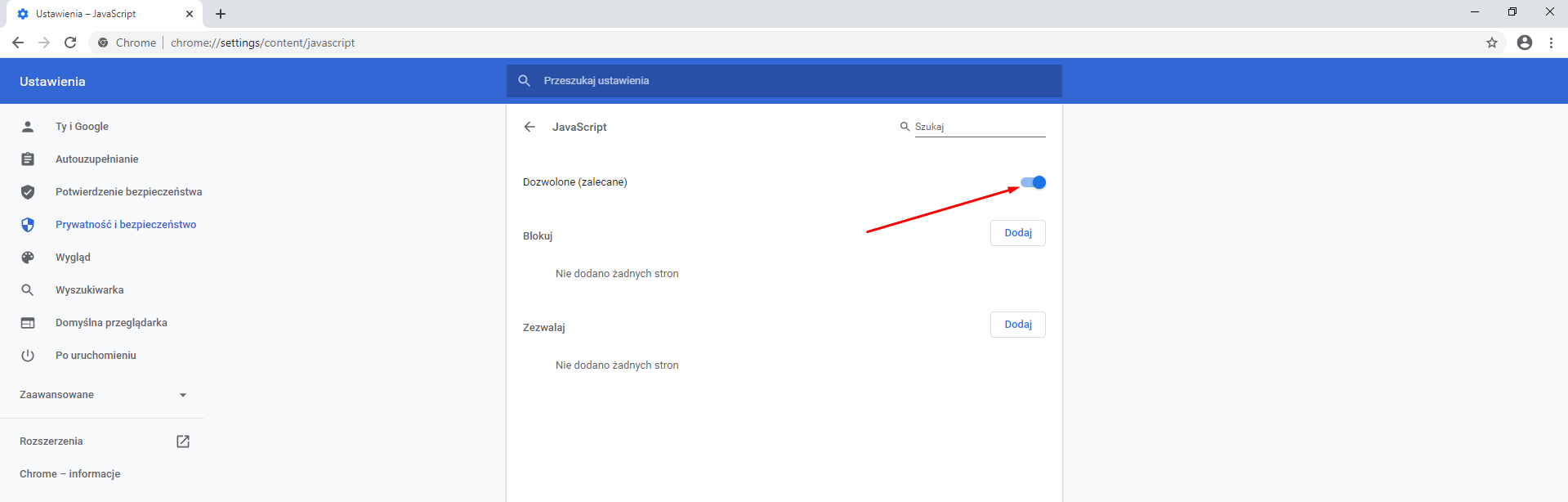This screenshot has height=502, width=1568.
Task: Bookmark this page with star icon
Action: 1492,43
